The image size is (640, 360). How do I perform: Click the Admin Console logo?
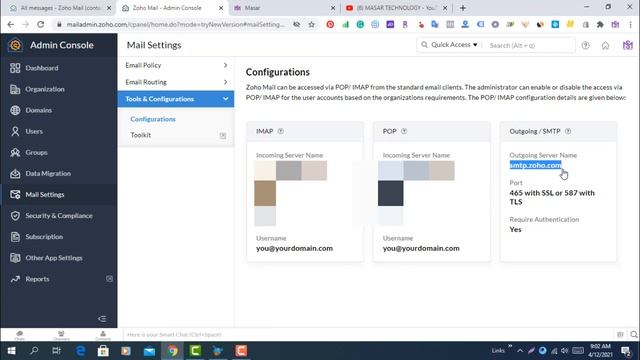click(15, 45)
